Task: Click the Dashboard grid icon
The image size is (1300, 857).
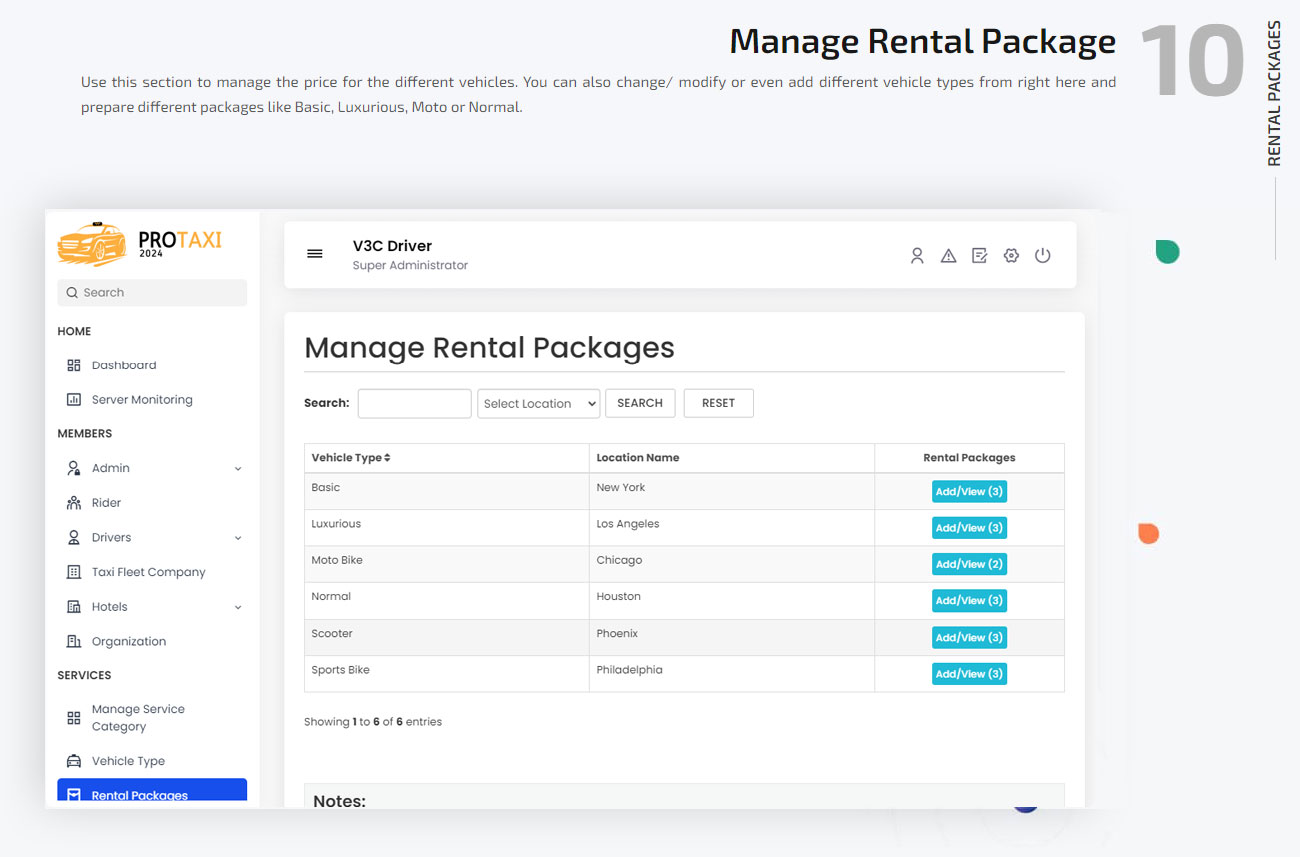Action: point(73,365)
